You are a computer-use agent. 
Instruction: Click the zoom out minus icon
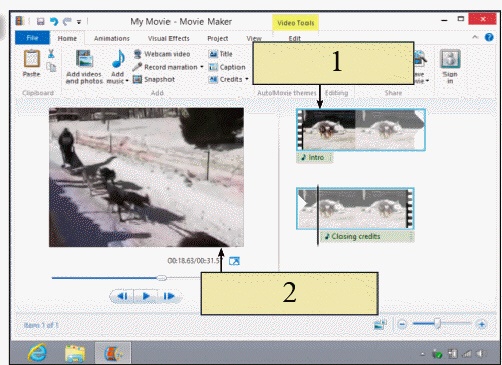tap(402, 324)
